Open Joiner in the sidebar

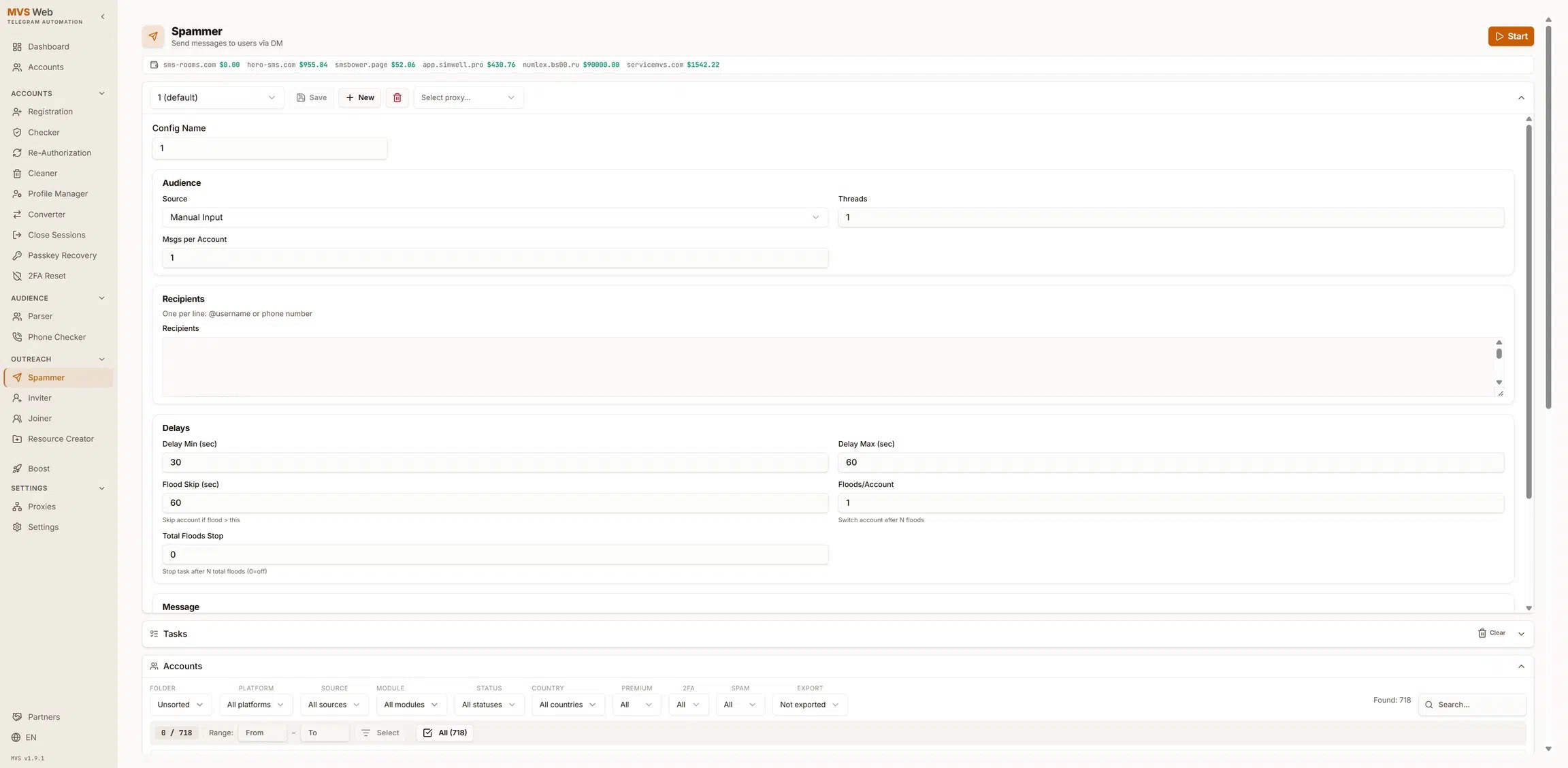[x=59, y=419]
